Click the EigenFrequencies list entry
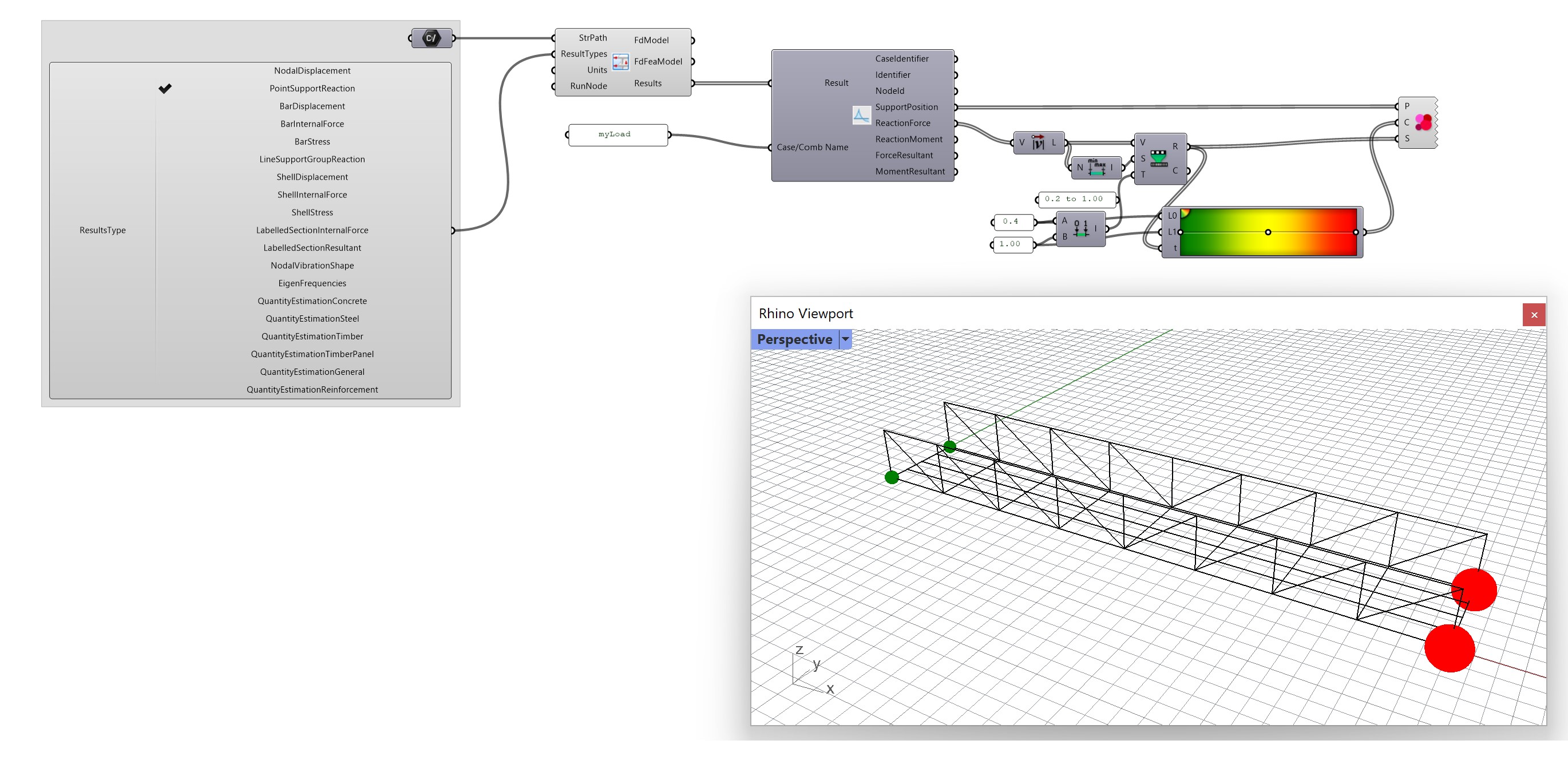This screenshot has height=768, width=1568. click(312, 284)
